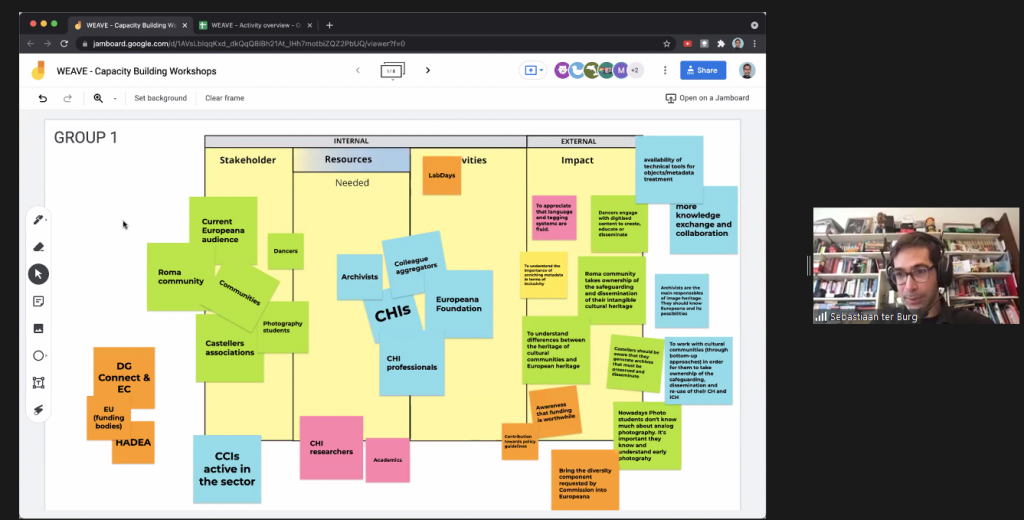This screenshot has height=520, width=1024.
Task: Open the Google account avatar in Jamboard
Action: (747, 71)
